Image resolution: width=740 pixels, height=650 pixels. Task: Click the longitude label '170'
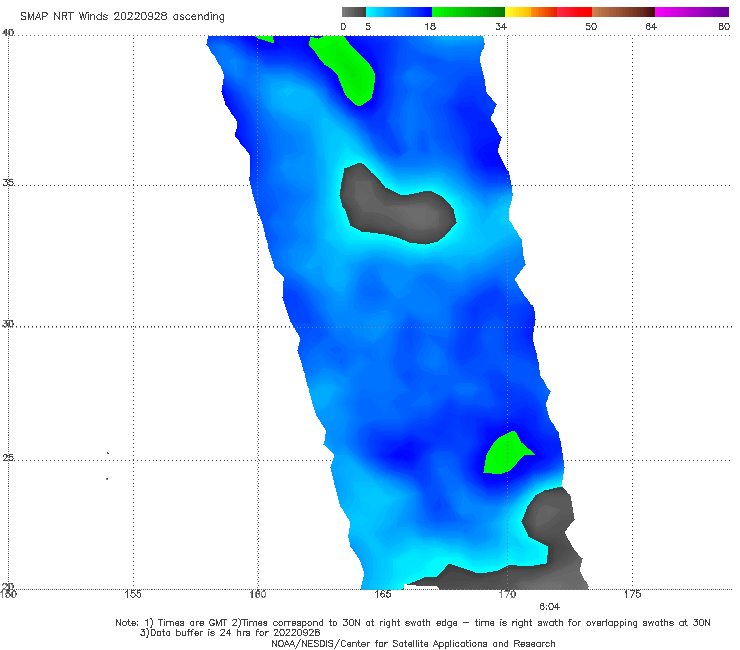coord(507,594)
